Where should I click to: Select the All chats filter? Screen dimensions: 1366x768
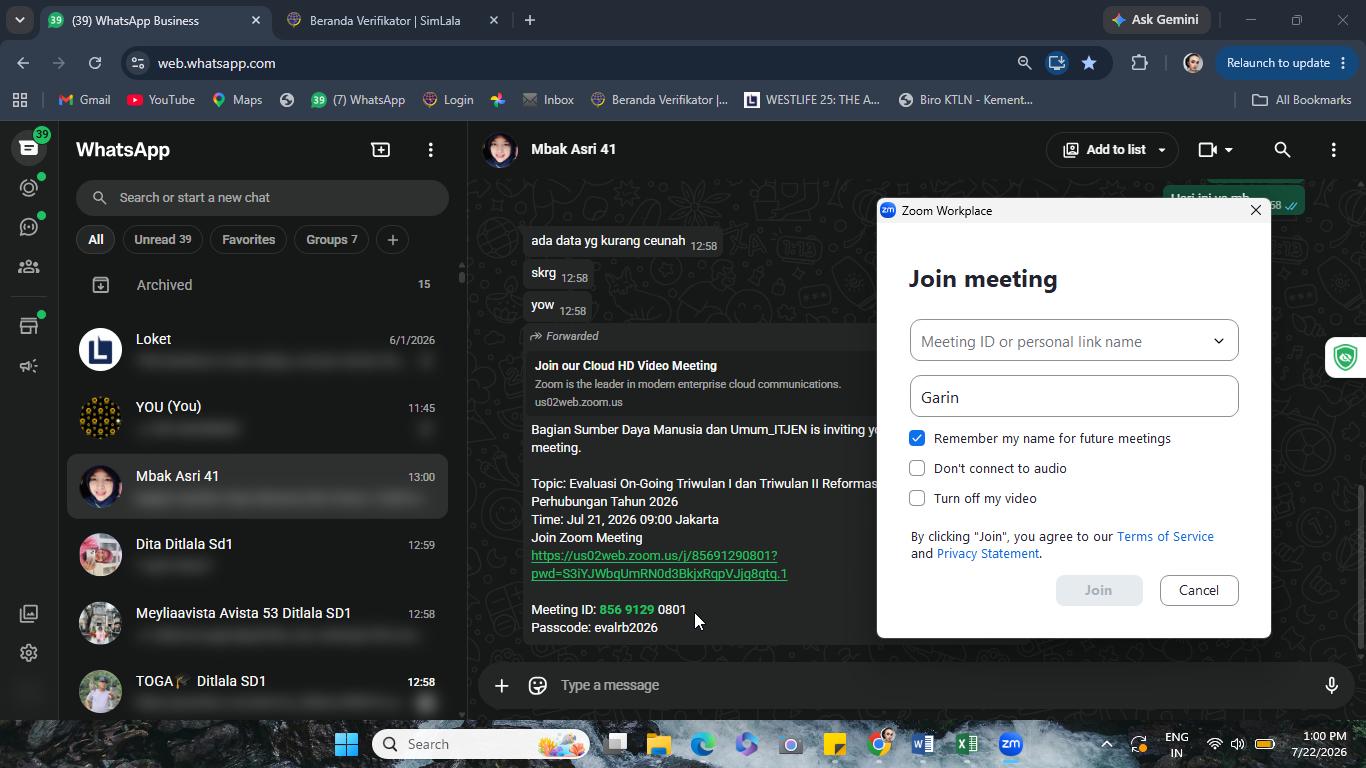(x=95, y=240)
